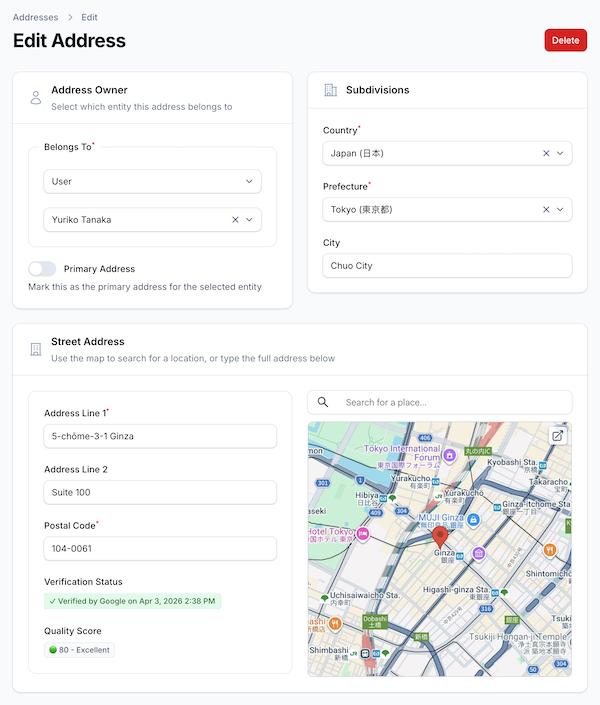The image size is (600, 705).
Task: Click the Delete button
Action: (x=565, y=40)
